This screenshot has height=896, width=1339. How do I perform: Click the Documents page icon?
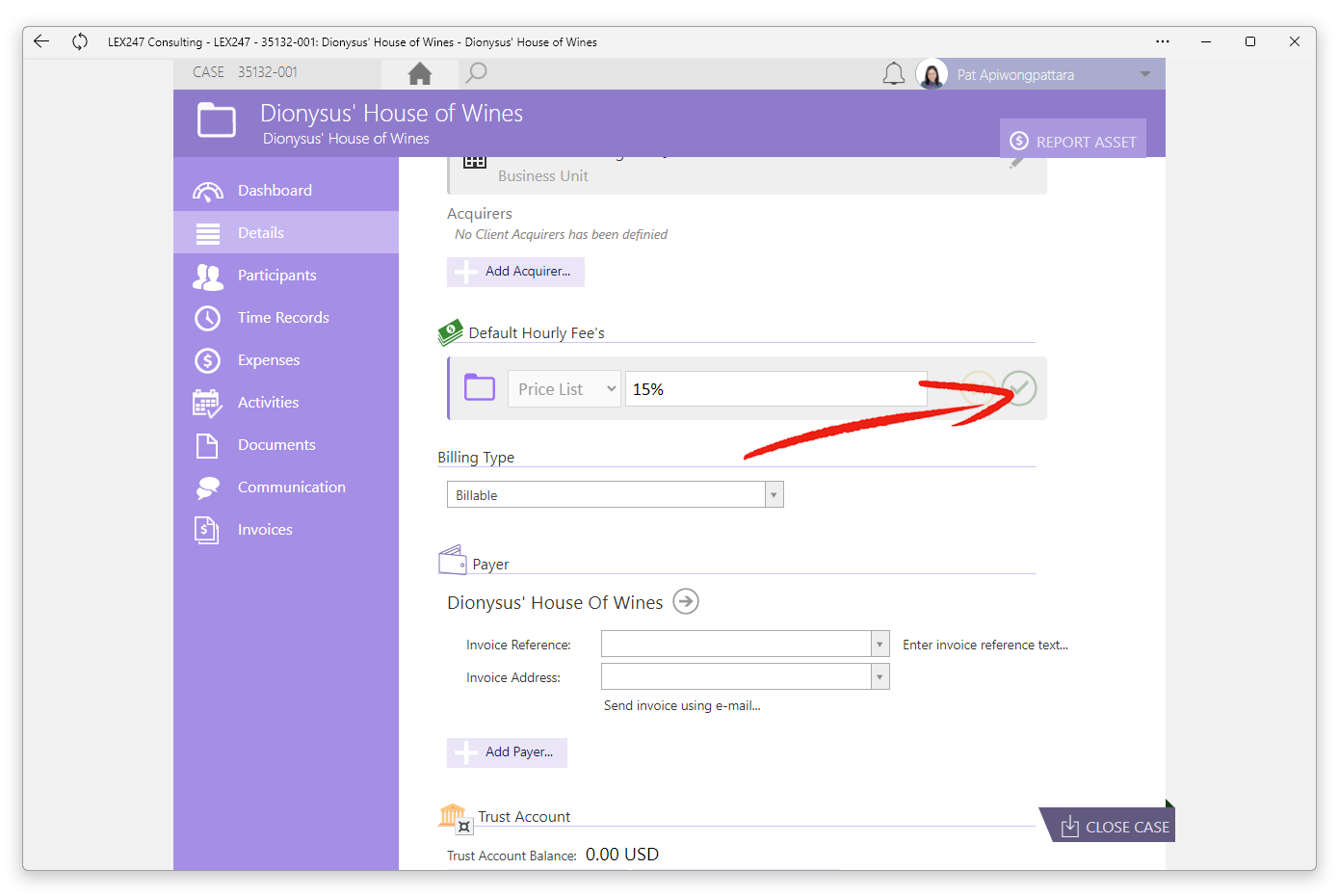click(207, 445)
